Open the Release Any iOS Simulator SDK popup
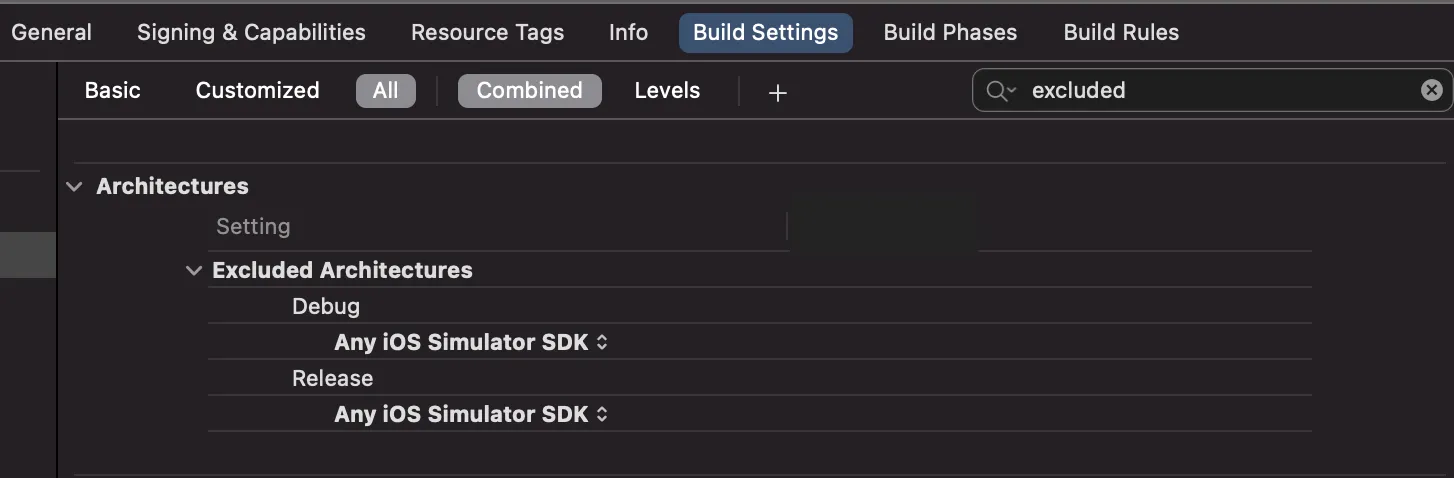This screenshot has width=1454, height=478. [471, 414]
